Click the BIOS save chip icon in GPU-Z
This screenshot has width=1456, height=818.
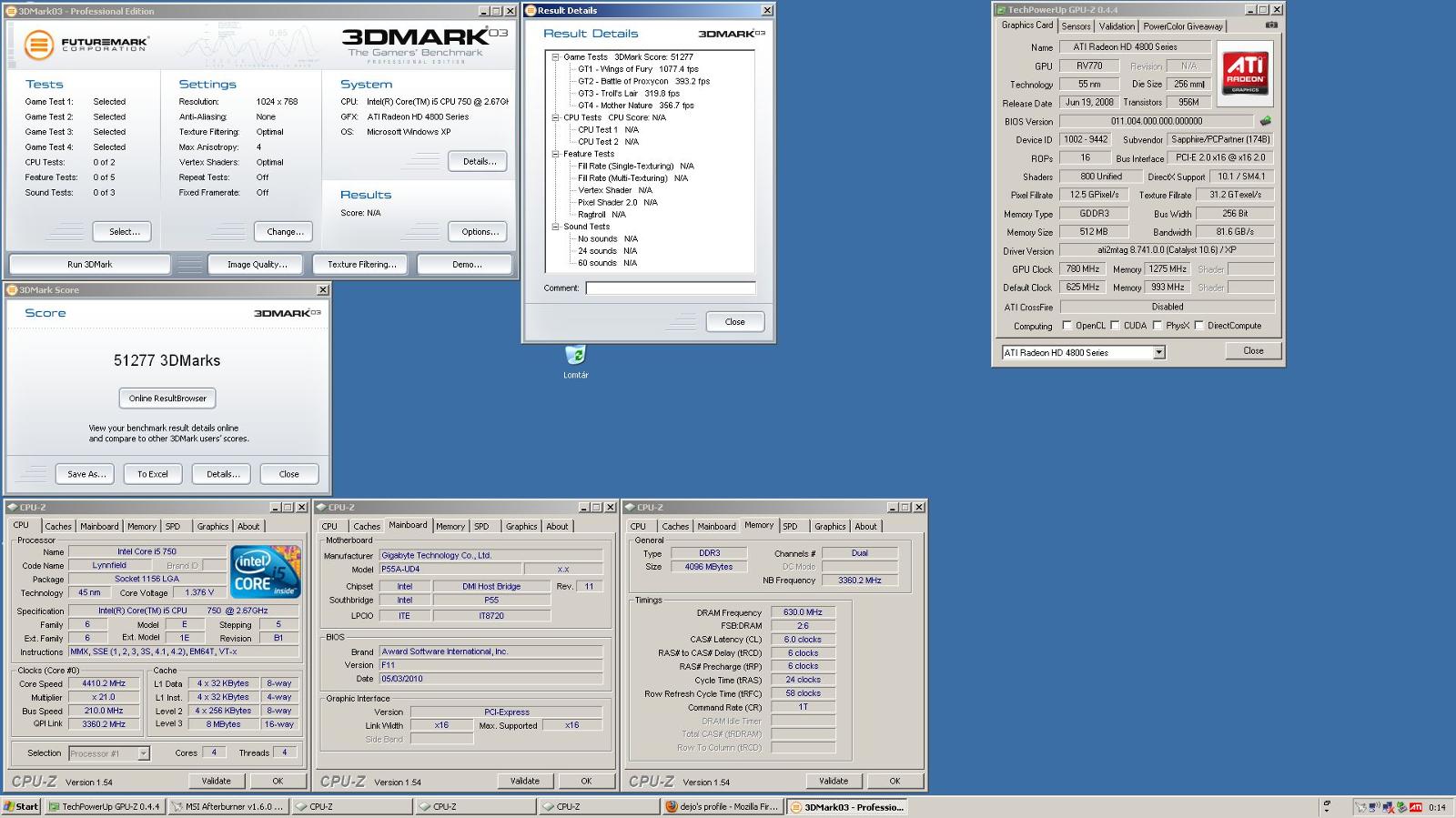coord(1265,121)
